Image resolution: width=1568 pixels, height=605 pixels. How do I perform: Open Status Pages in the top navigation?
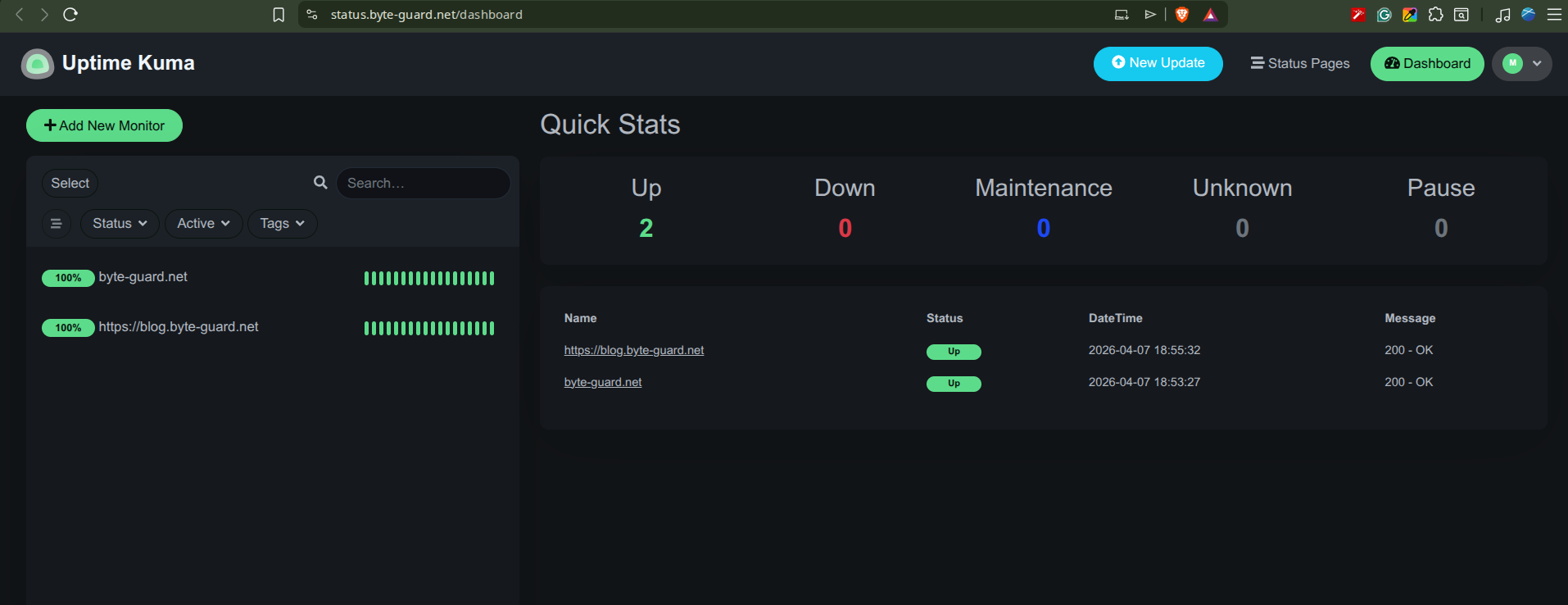click(1299, 64)
